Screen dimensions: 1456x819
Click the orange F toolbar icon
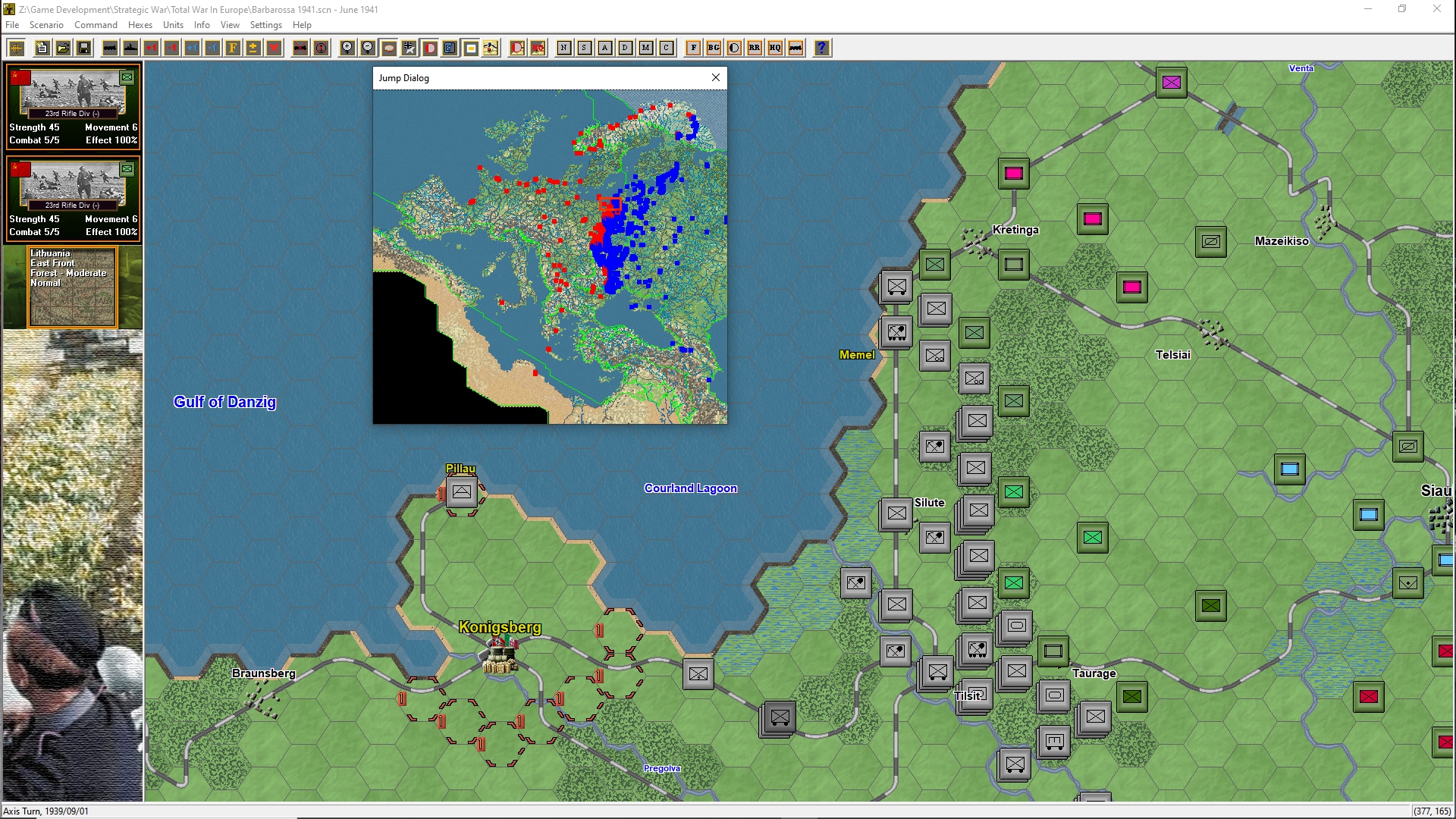click(x=233, y=48)
